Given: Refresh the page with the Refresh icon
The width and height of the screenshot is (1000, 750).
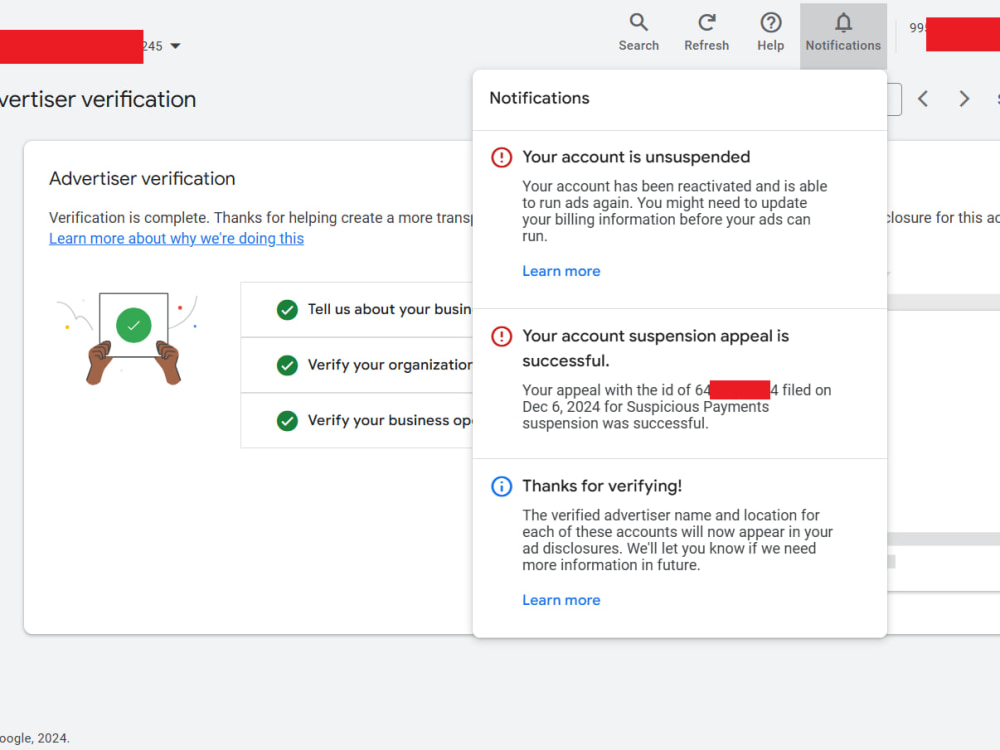Looking at the screenshot, I should coord(706,33).
